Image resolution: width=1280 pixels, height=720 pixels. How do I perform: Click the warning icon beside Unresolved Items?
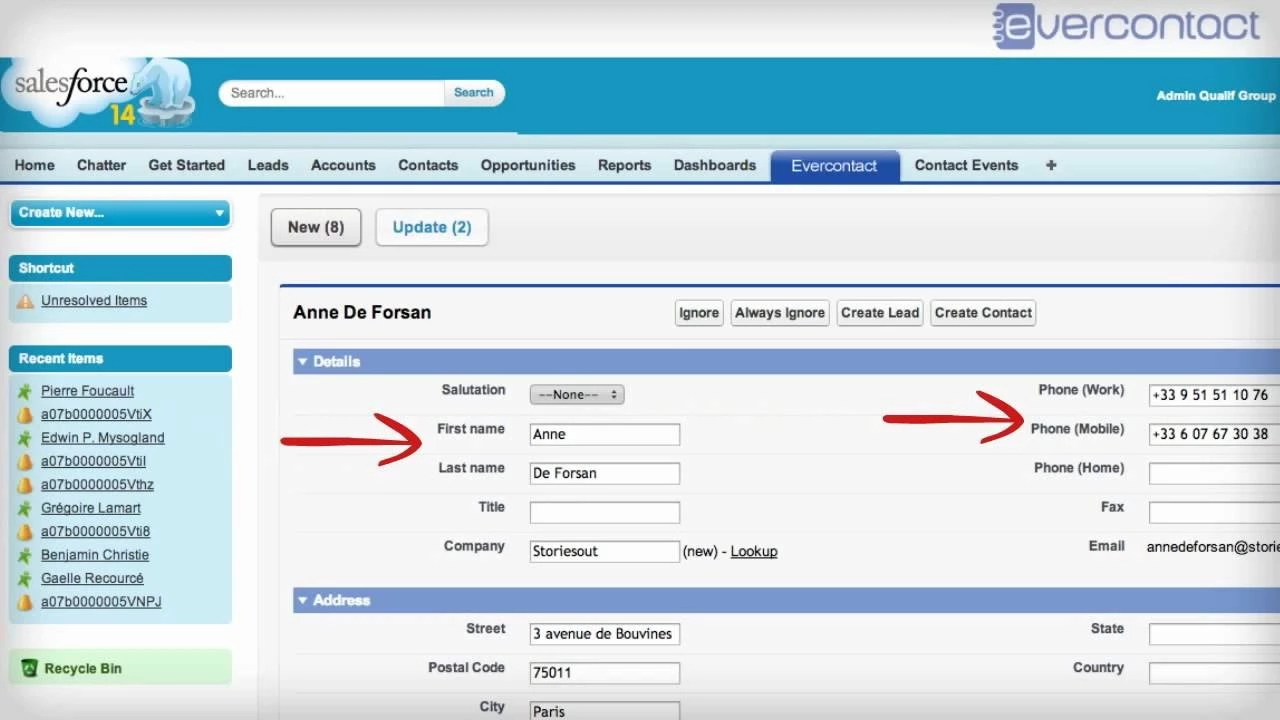click(25, 300)
